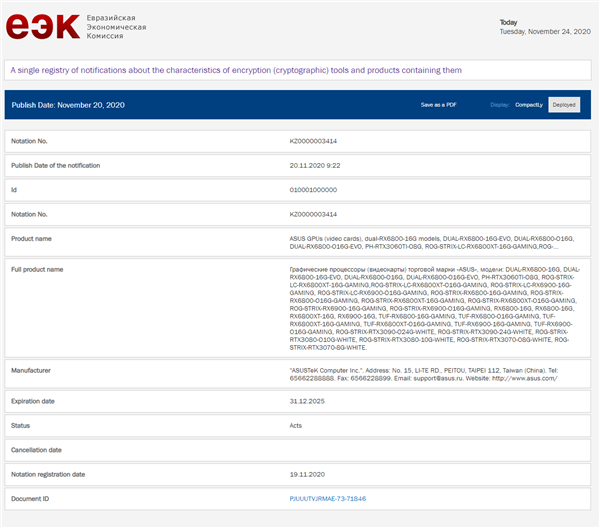Click the status value 'Acts'

(295, 425)
